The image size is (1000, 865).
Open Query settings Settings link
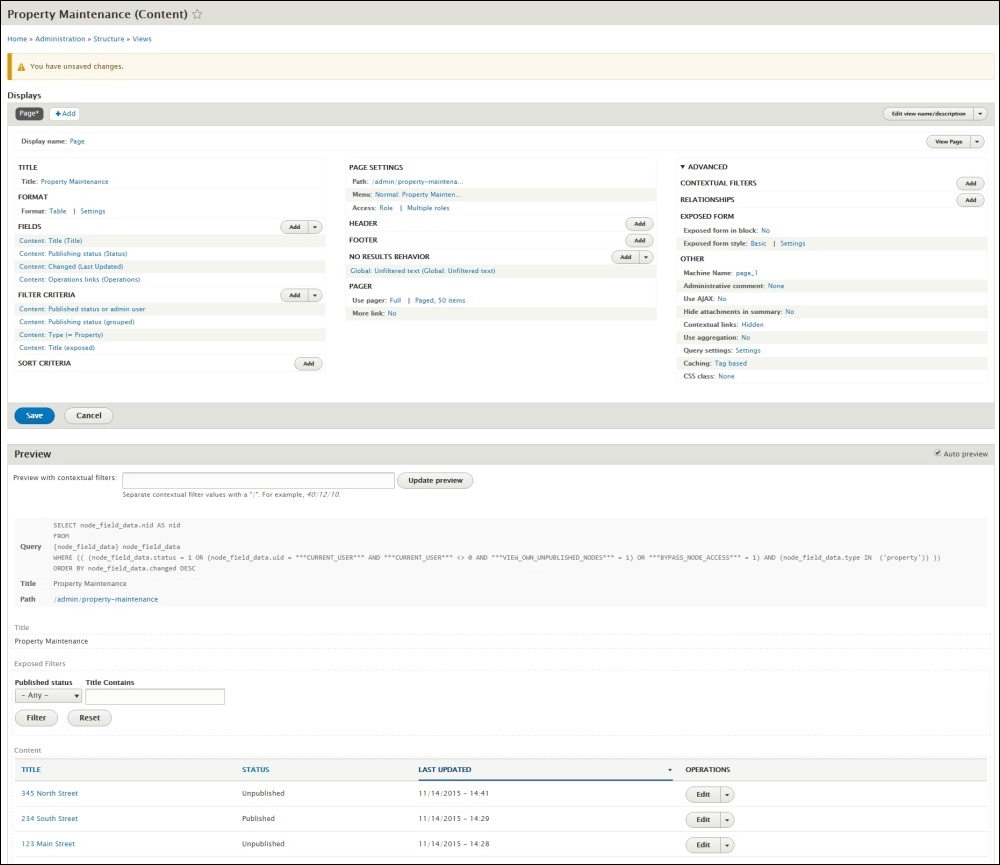click(x=747, y=351)
